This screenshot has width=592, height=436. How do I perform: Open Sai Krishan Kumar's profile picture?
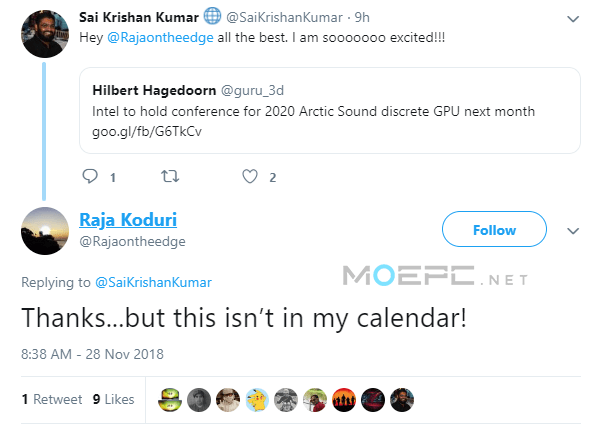coord(45,34)
